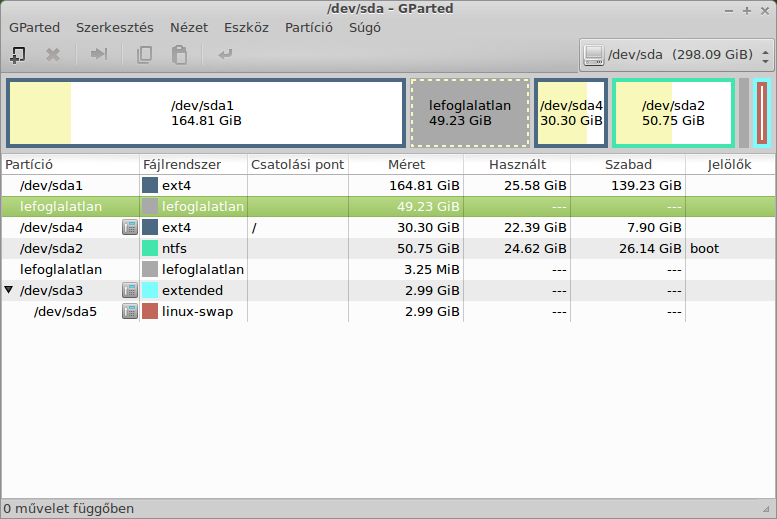Select the /dev/sda2 partition row
Viewport: 777px width, 519px height.
(388, 248)
